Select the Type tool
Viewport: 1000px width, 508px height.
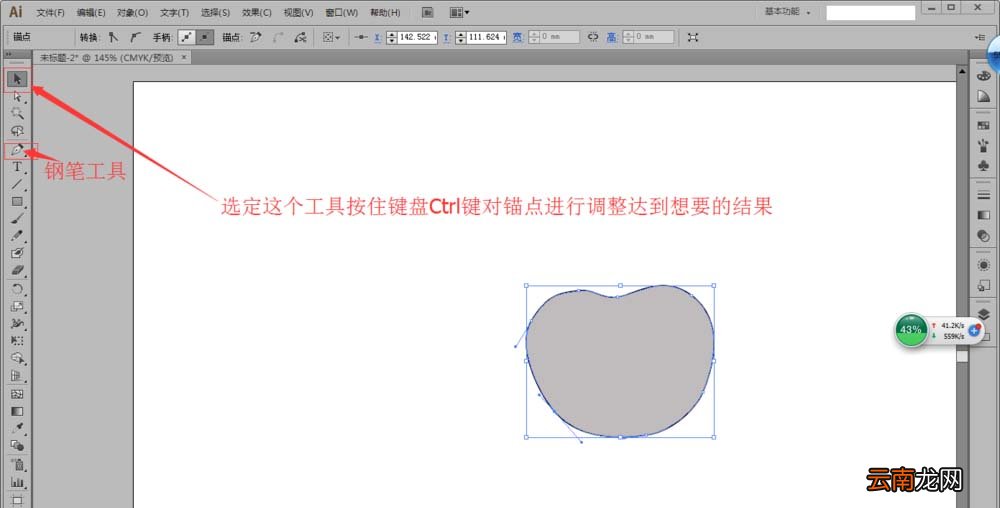click(x=17, y=167)
